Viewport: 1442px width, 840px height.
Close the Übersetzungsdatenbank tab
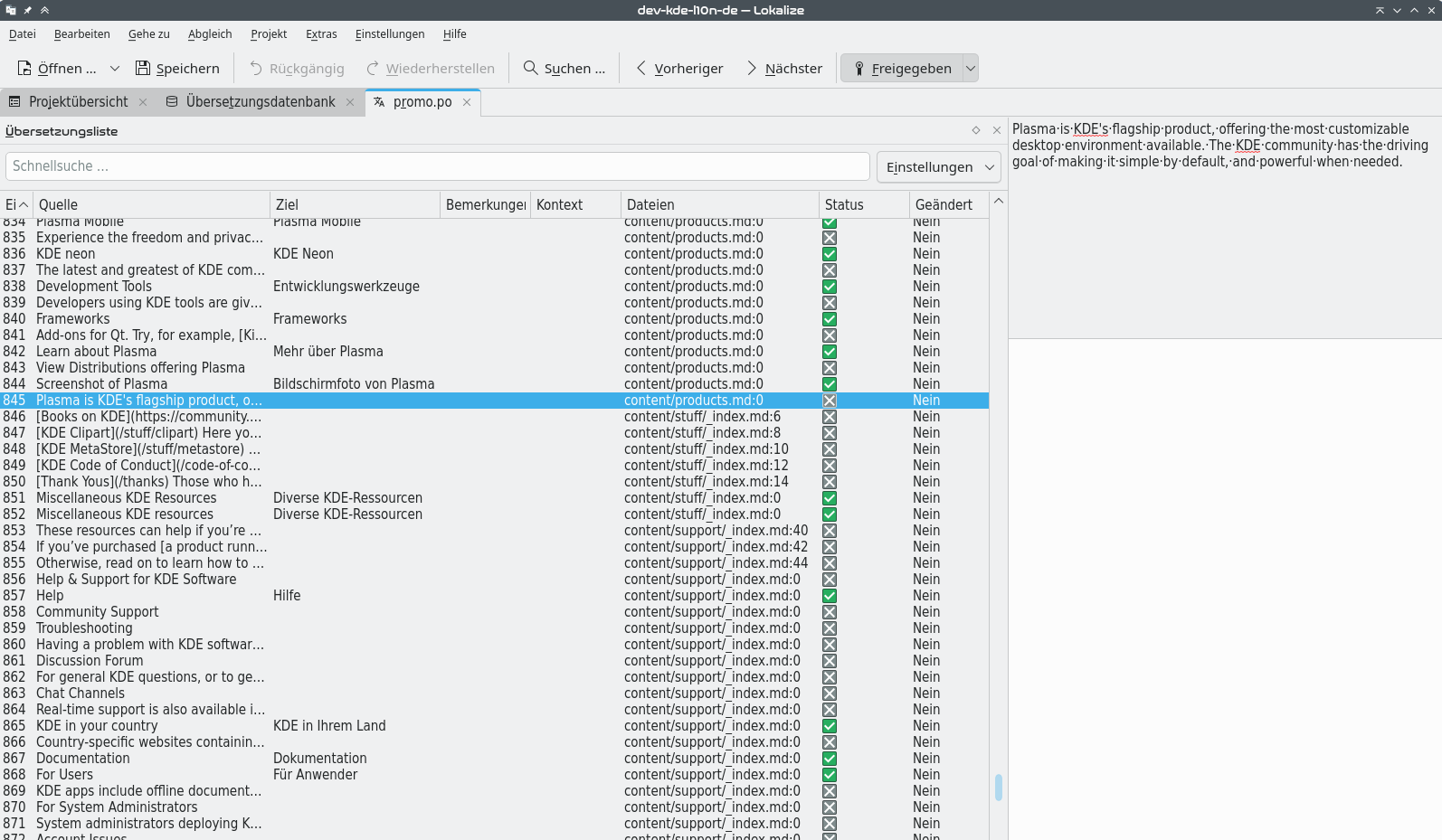point(350,102)
